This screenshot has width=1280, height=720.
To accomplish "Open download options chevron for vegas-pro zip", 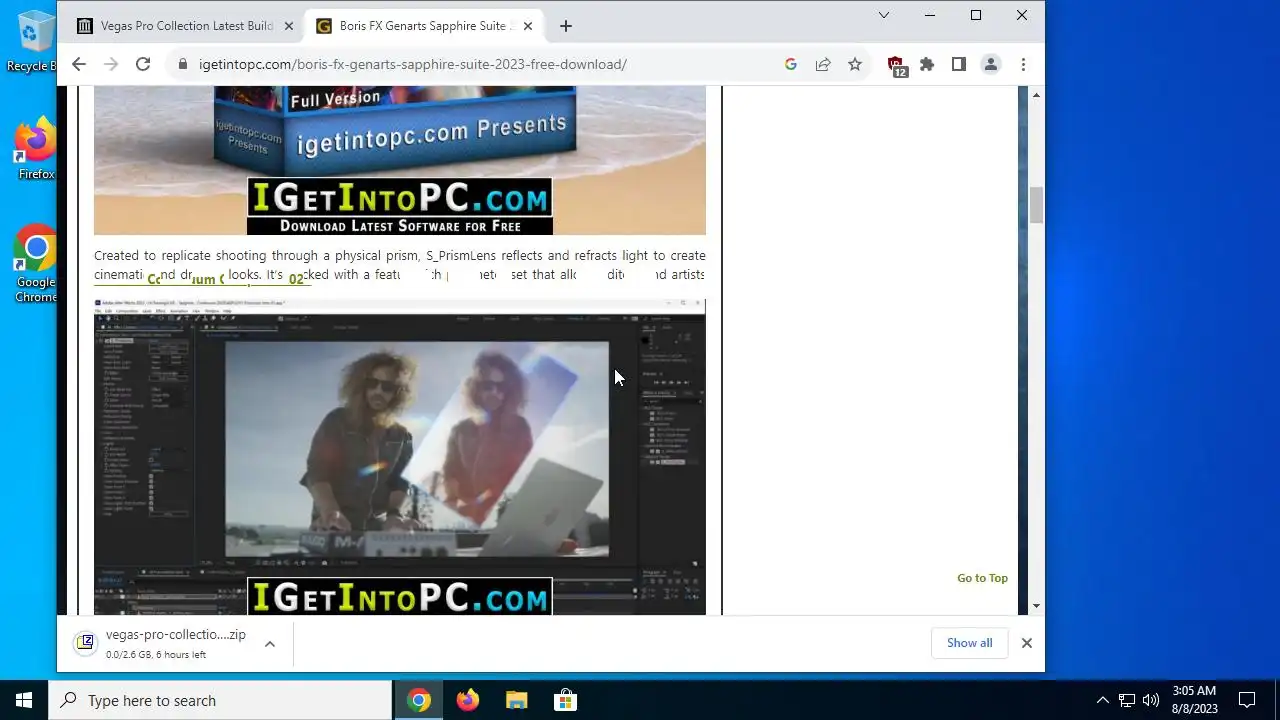I will point(270,644).
